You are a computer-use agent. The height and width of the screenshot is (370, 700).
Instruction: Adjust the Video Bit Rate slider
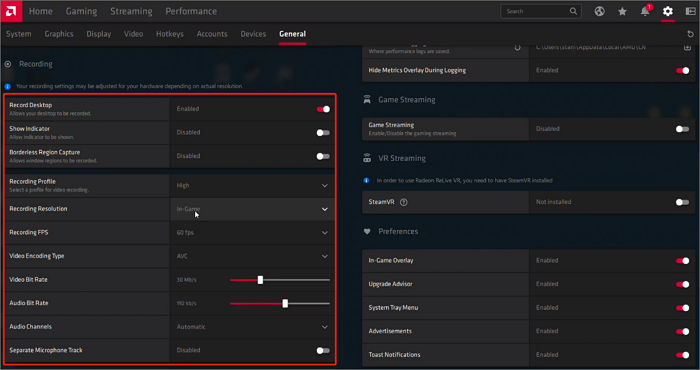(260, 280)
